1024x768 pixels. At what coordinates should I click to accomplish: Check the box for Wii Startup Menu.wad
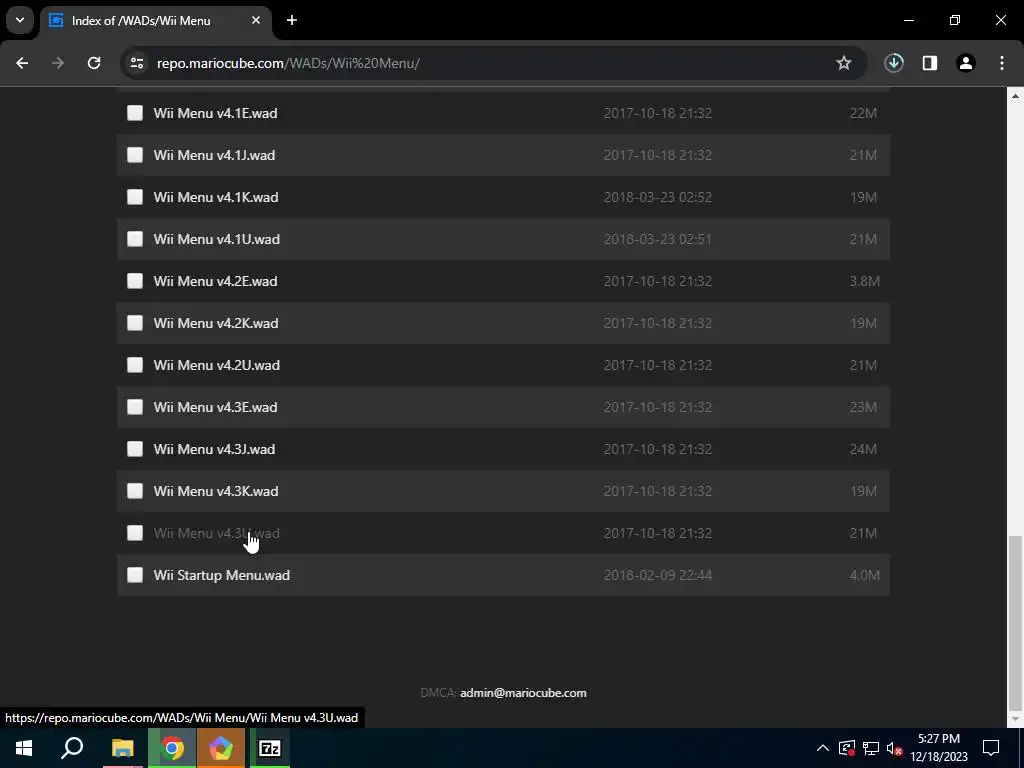tap(135, 575)
